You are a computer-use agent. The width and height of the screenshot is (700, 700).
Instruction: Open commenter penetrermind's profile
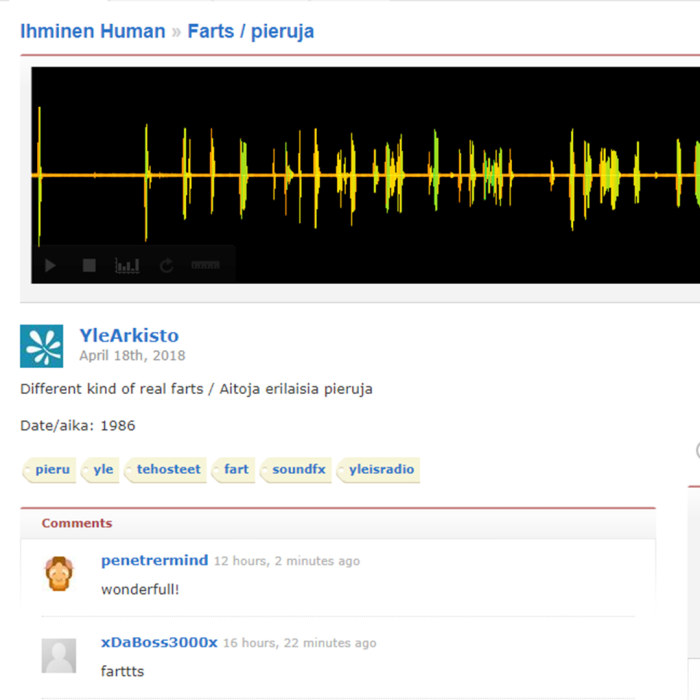click(154, 560)
